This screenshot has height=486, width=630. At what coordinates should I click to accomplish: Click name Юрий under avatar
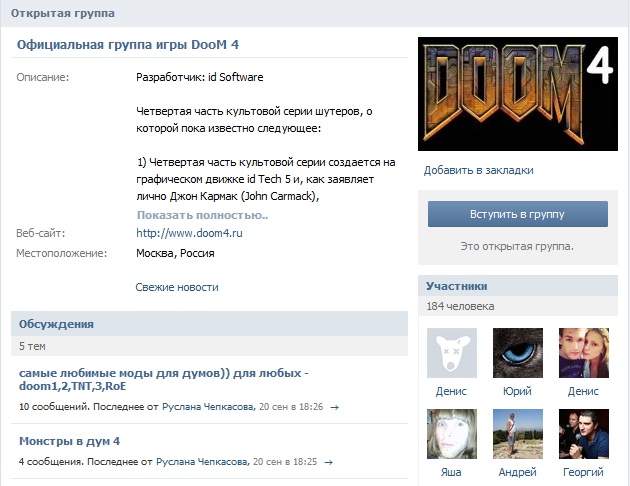518,391
